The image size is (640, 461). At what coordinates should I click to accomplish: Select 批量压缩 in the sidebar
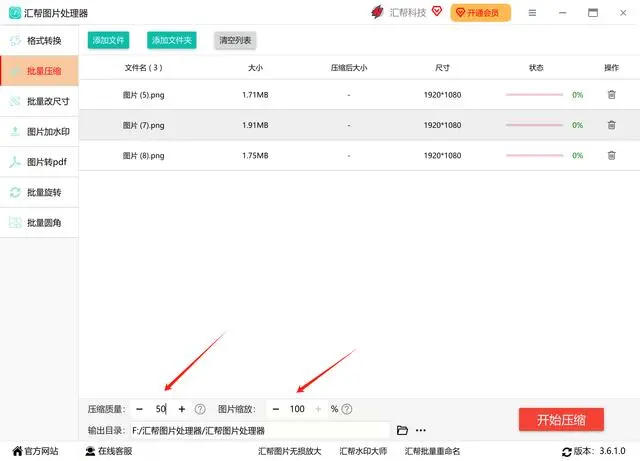39,71
